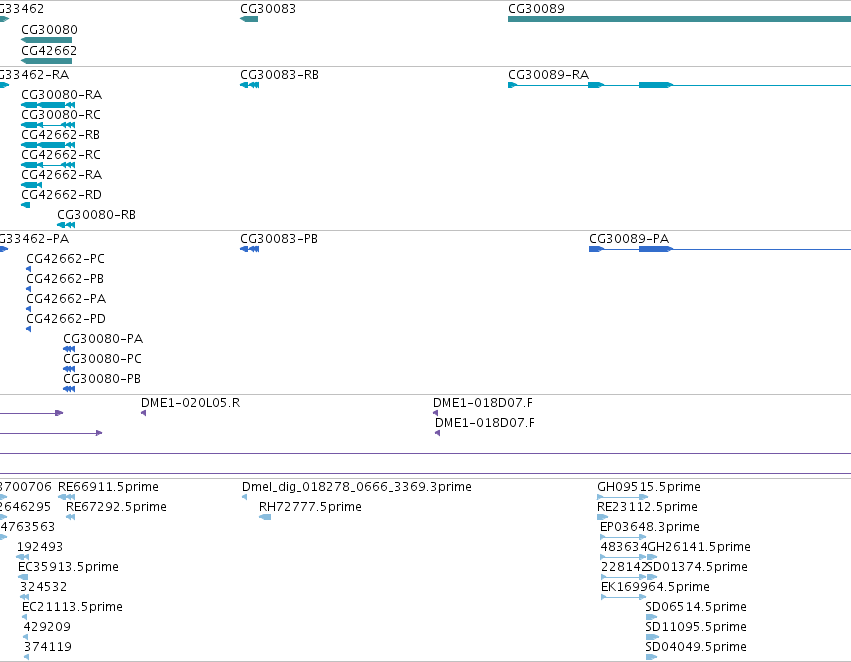Select EST feature 374119
The height and width of the screenshot is (662, 851).
47,648
